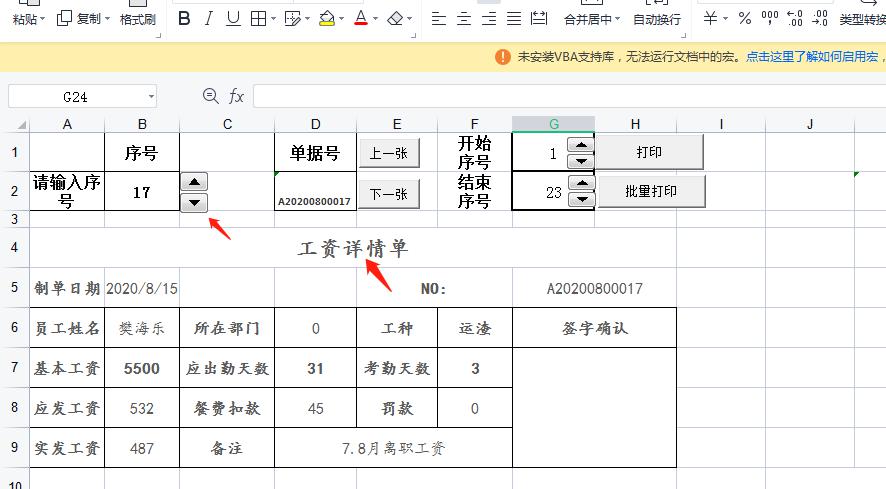This screenshot has height=489, width=886.
Task: Select date cell 2020/8/15
Action: click(142, 288)
